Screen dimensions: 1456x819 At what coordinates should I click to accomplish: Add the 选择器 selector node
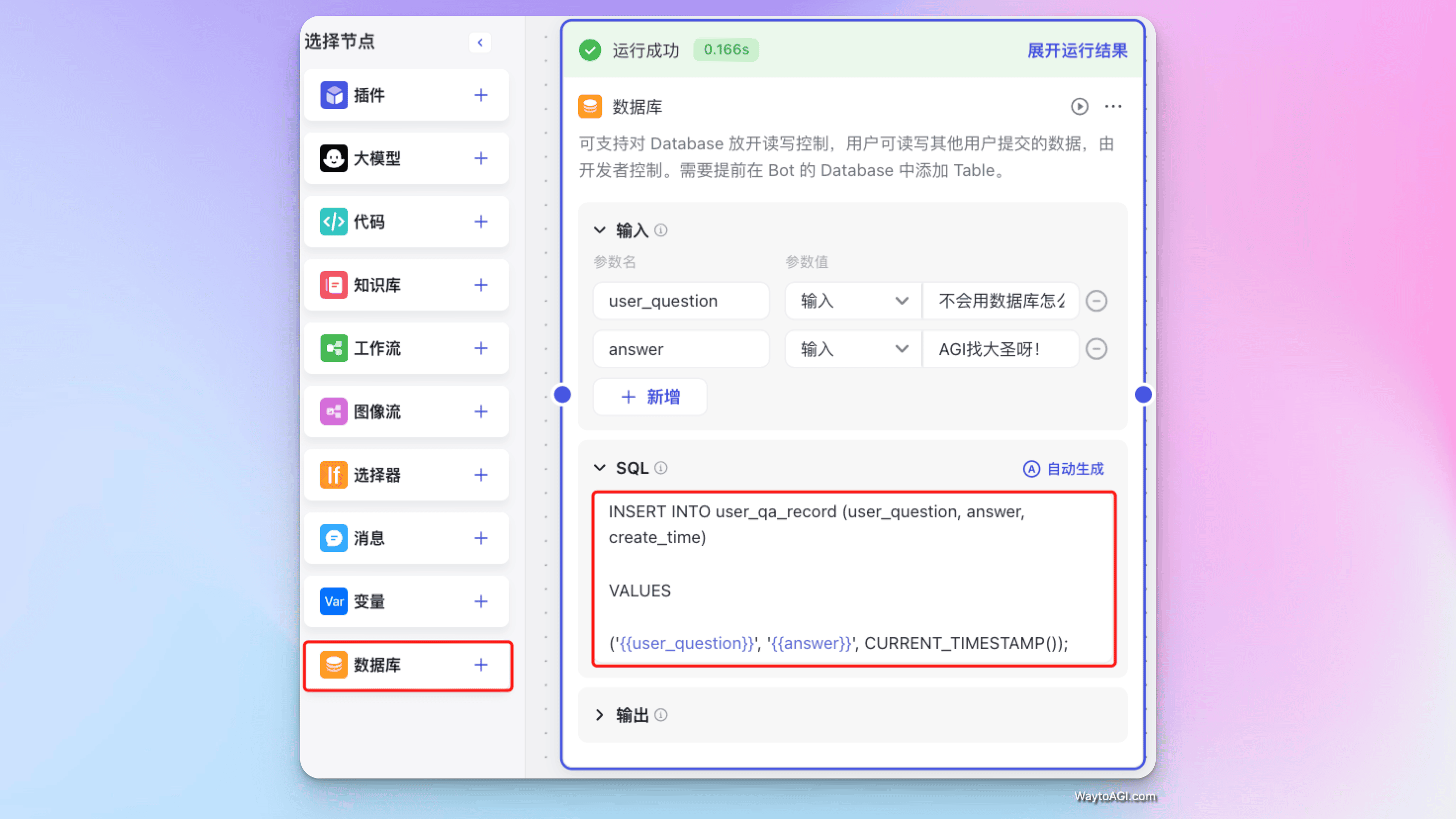480,475
